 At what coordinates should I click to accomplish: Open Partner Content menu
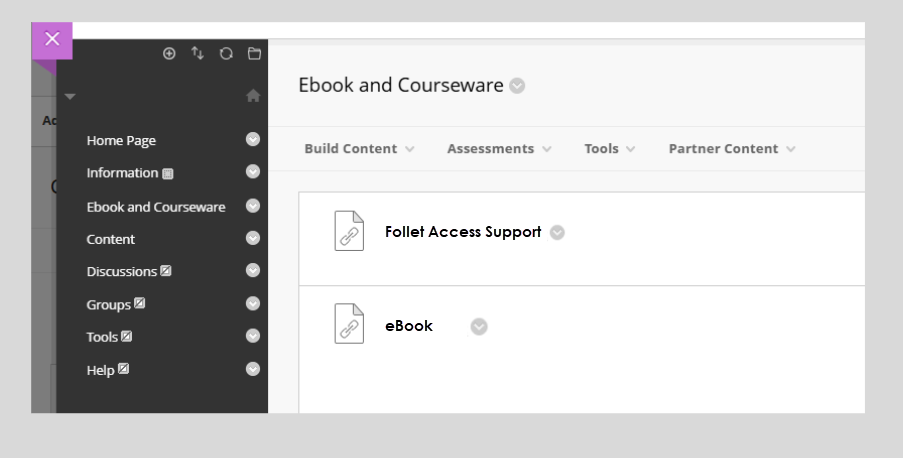click(x=732, y=149)
